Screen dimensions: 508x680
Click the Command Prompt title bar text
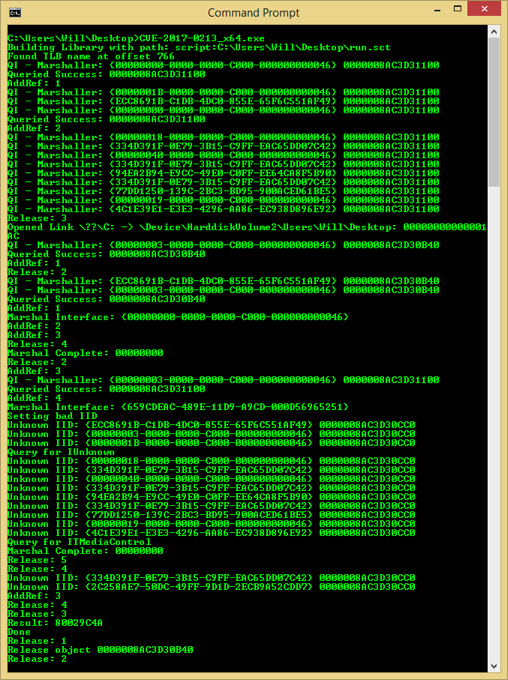coord(253,13)
